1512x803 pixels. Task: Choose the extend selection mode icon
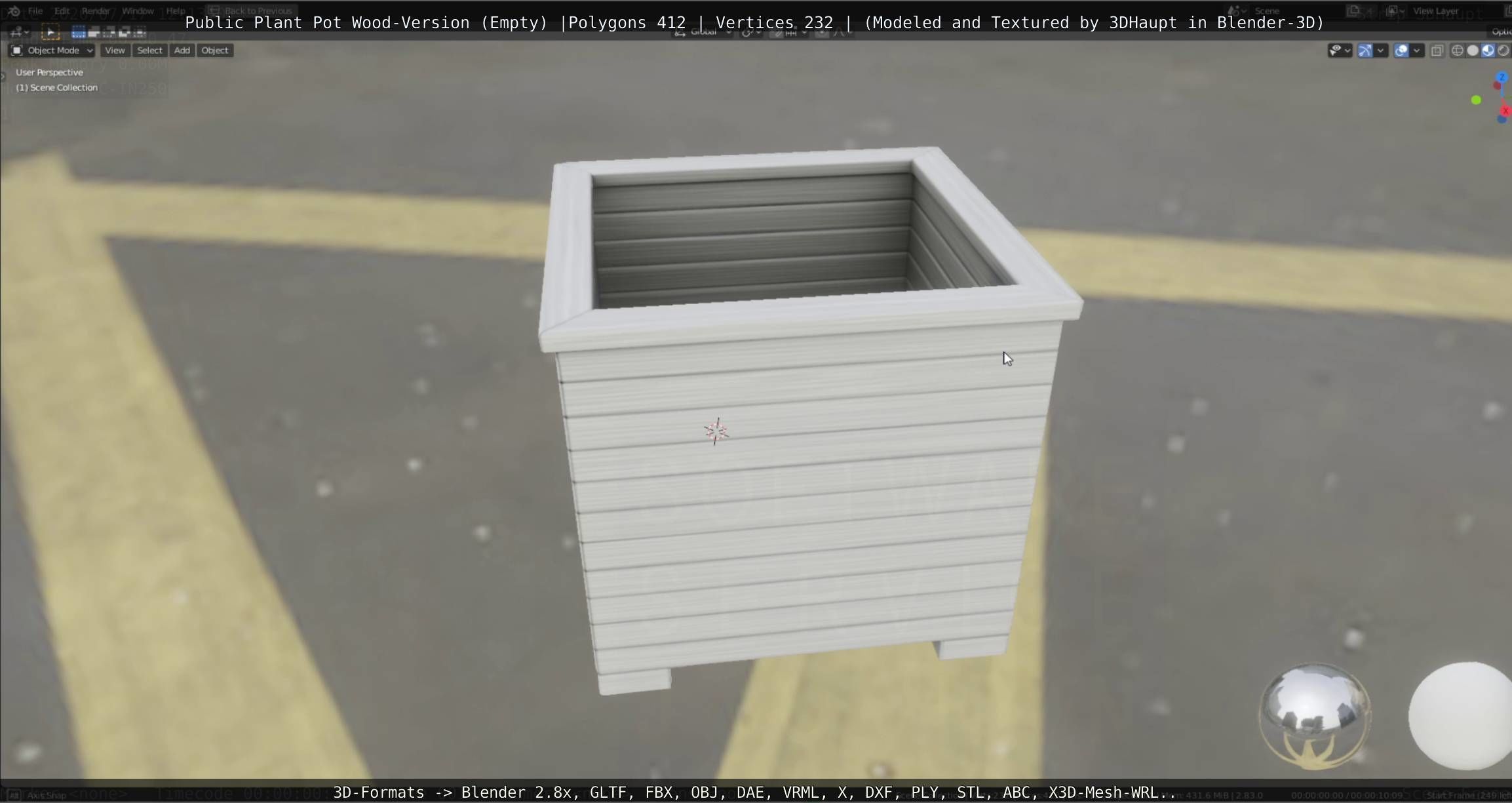94,31
